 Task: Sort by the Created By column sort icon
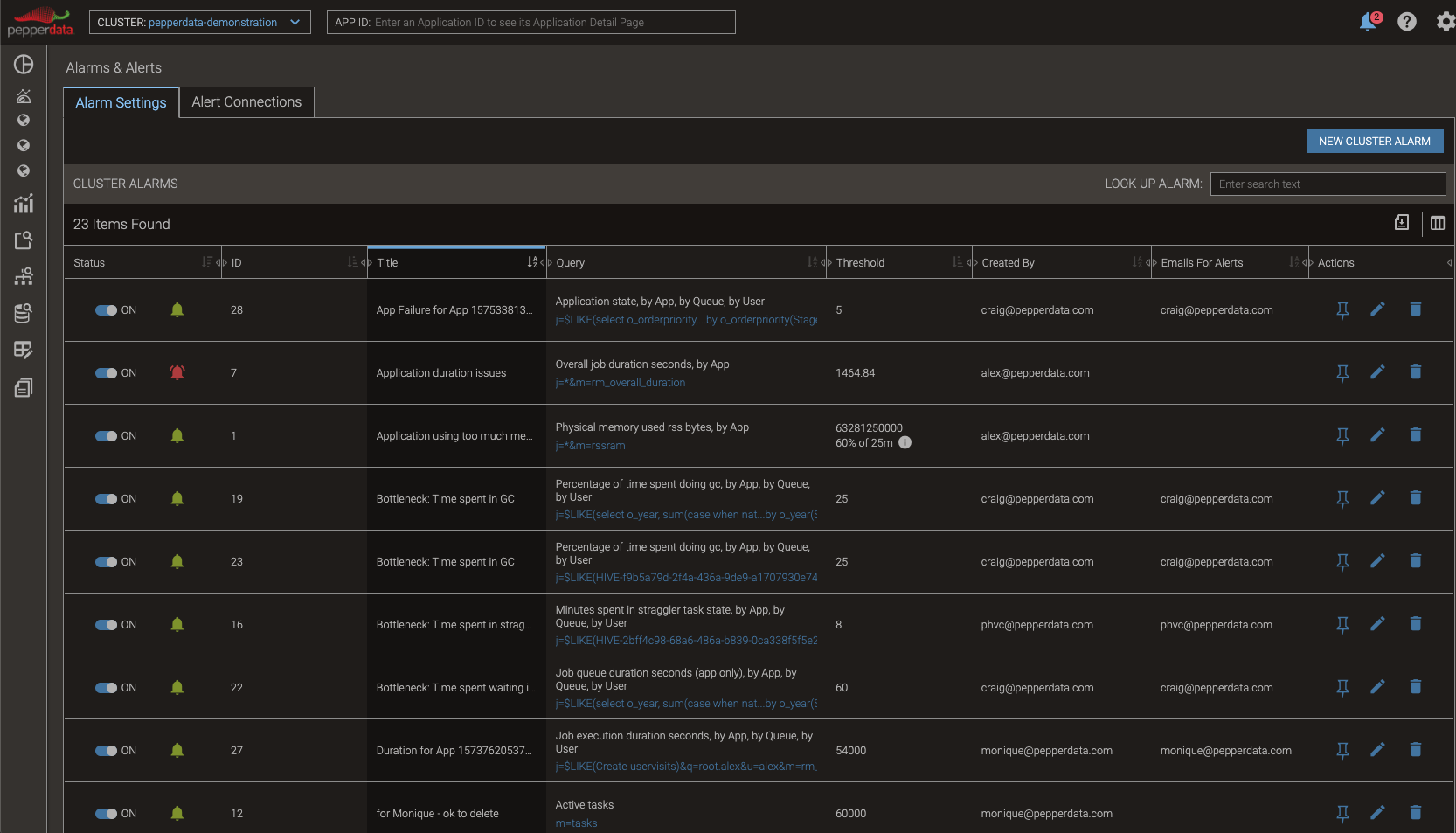1137,262
